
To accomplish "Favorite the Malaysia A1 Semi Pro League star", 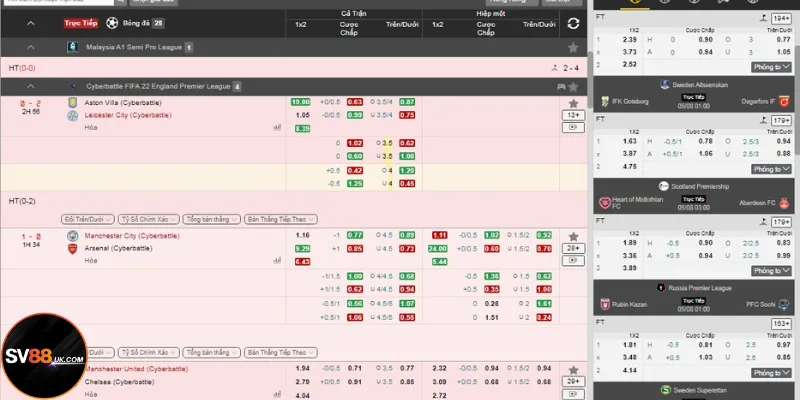I will tap(573, 47).
